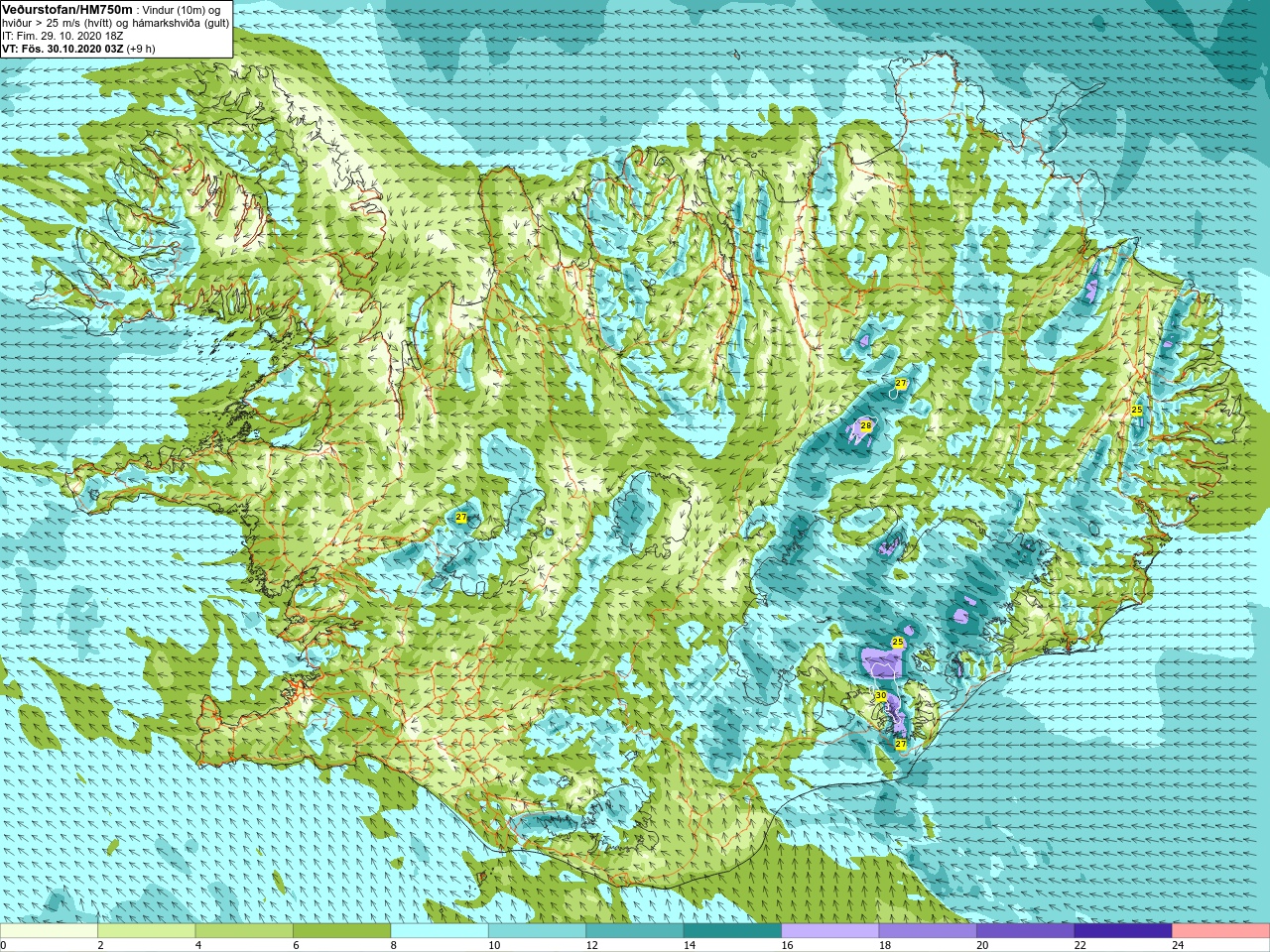Screen dimensions: 1270x952
Task: Click the scale tick label '8'
Action: [393, 945]
